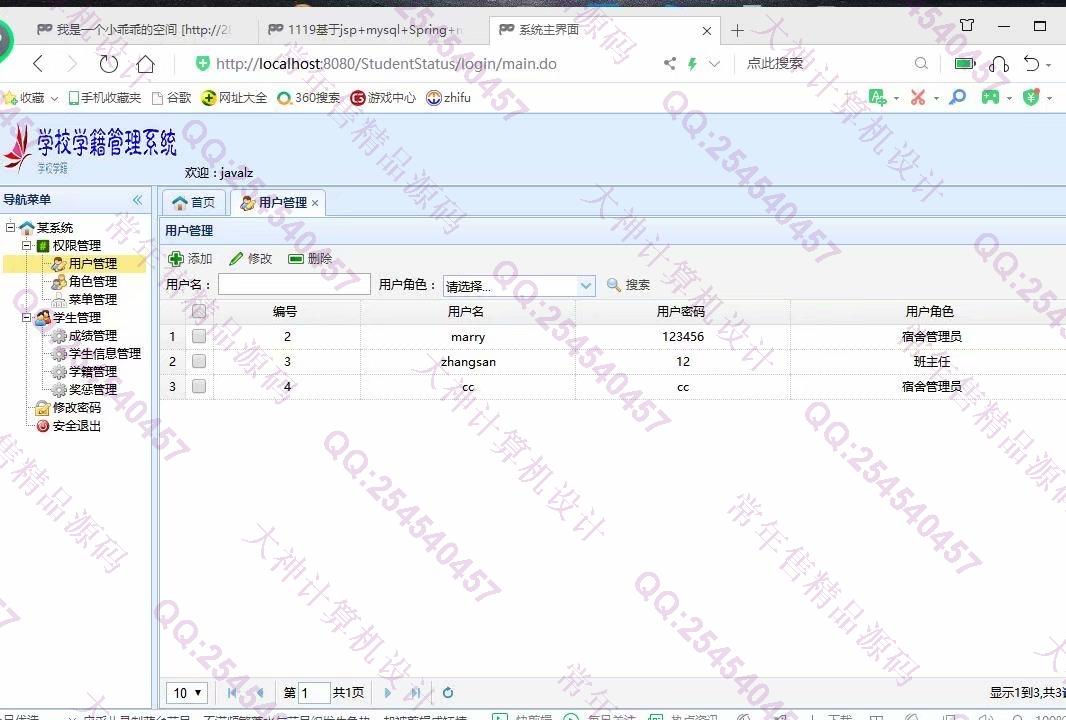This screenshot has width=1066, height=720.
Task: Expand the address bar dropdown chevron
Action: (715, 64)
